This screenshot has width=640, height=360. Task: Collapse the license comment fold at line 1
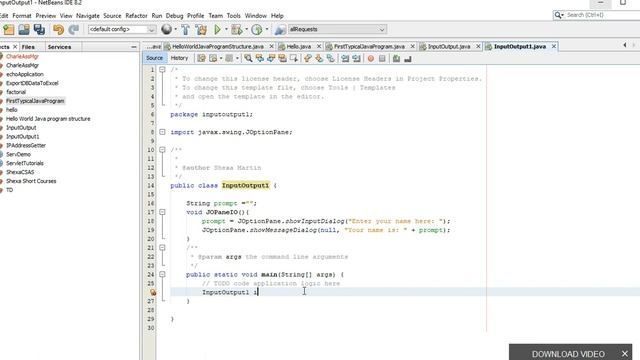point(162,69)
